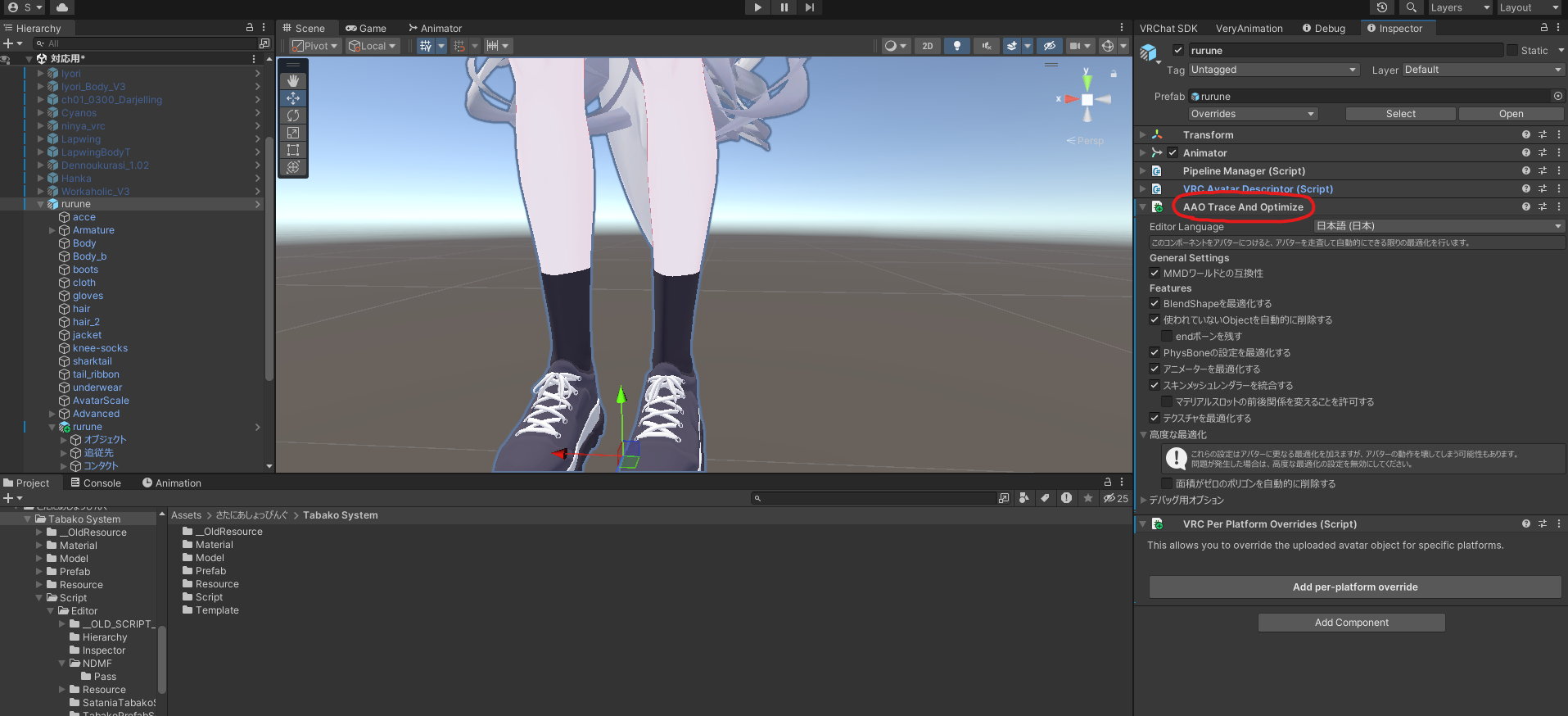Viewport: 1568px width, 716px height.
Task: Open global search magnifier
Action: tap(1411, 7)
